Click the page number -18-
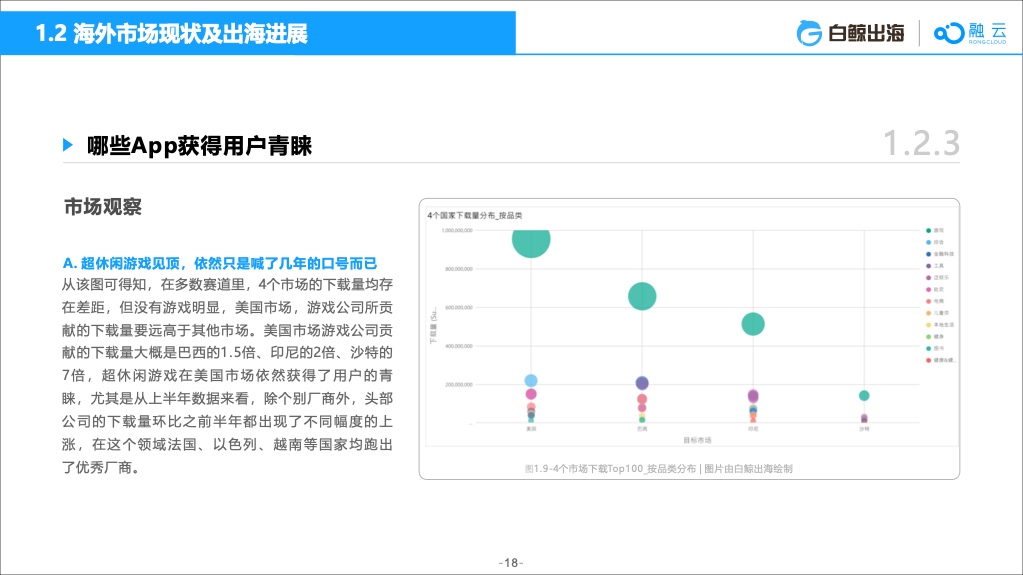The width and height of the screenshot is (1023, 575). click(511, 563)
